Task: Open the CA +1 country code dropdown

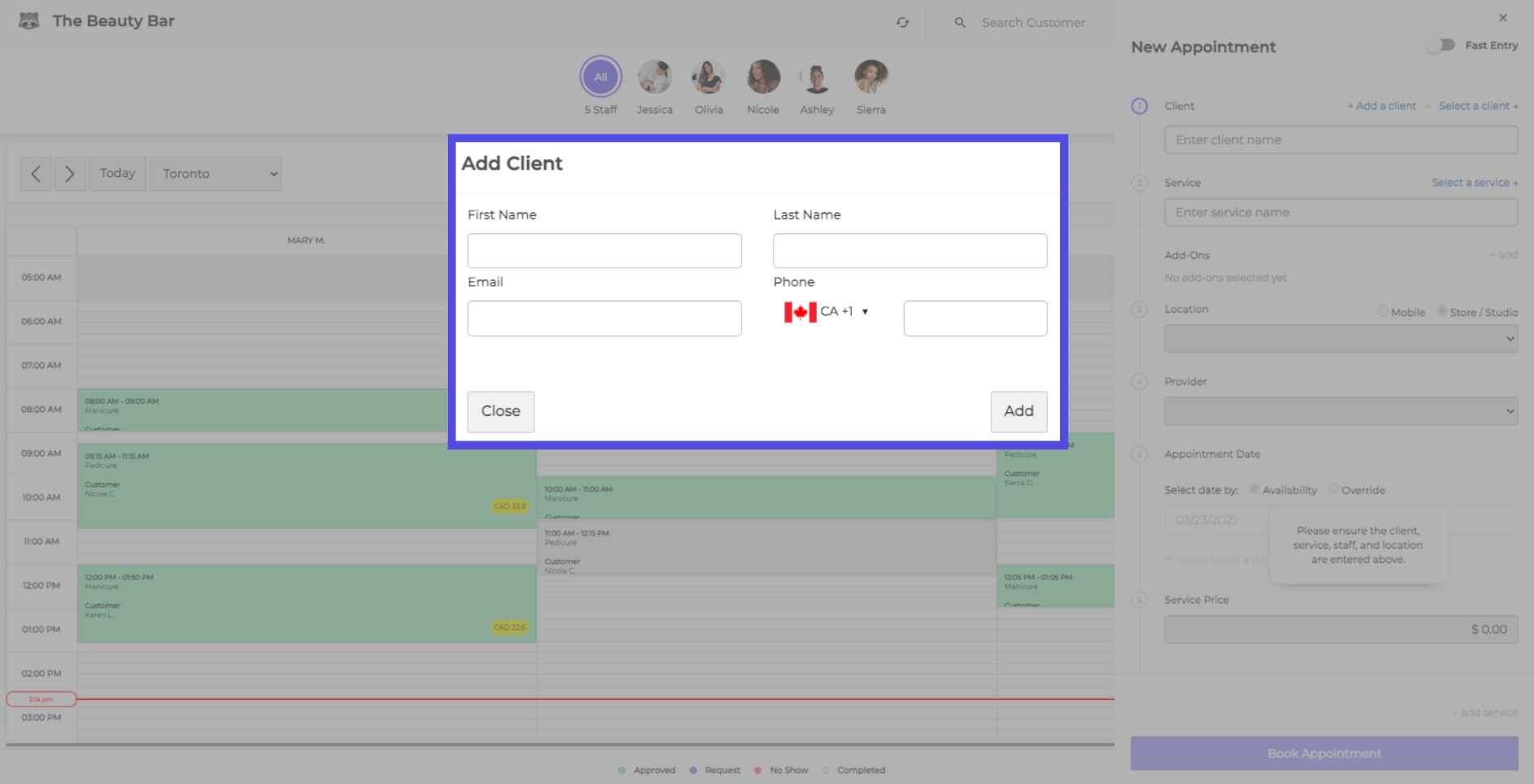Action: tap(827, 312)
